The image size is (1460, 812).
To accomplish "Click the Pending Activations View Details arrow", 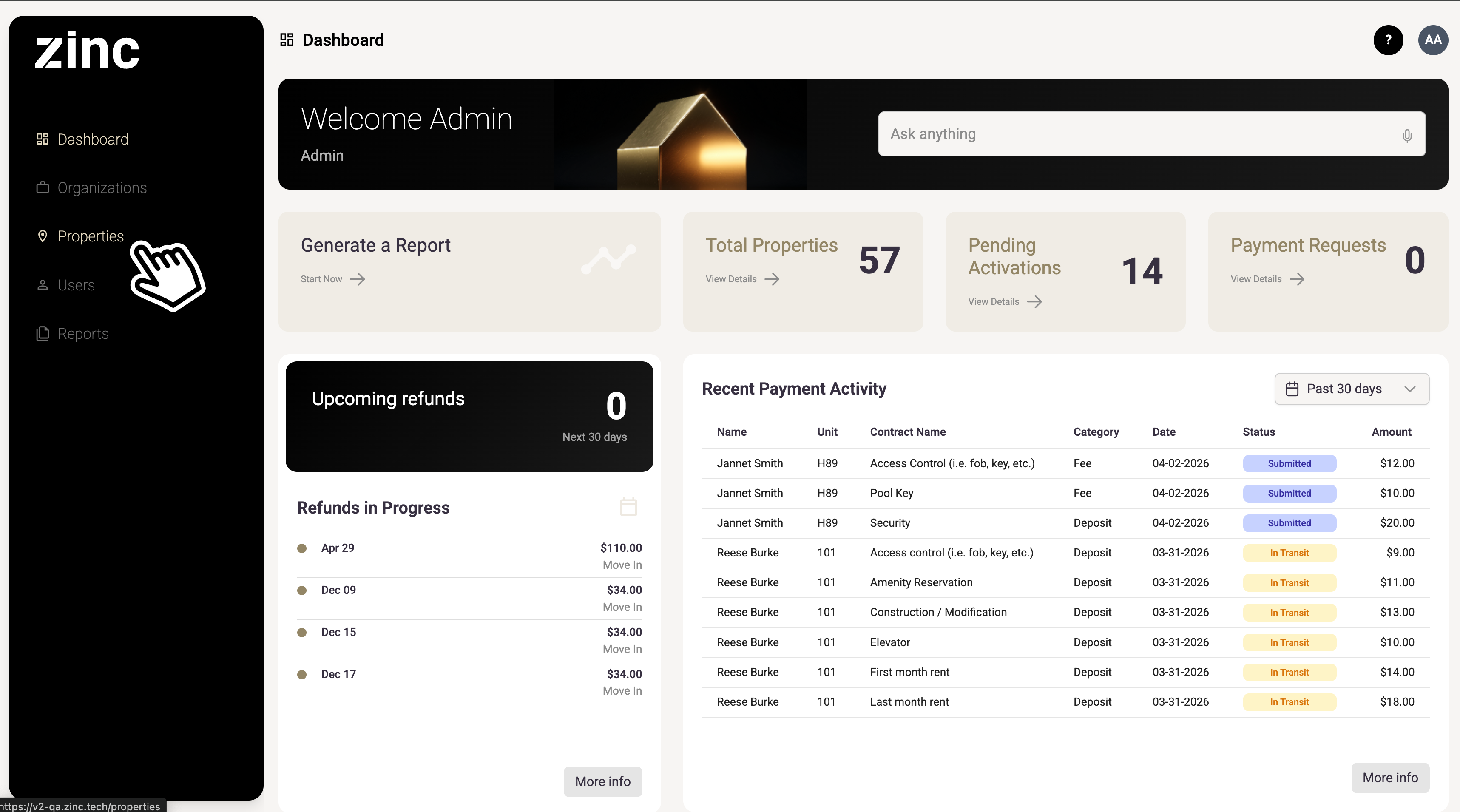I will coord(1034,301).
